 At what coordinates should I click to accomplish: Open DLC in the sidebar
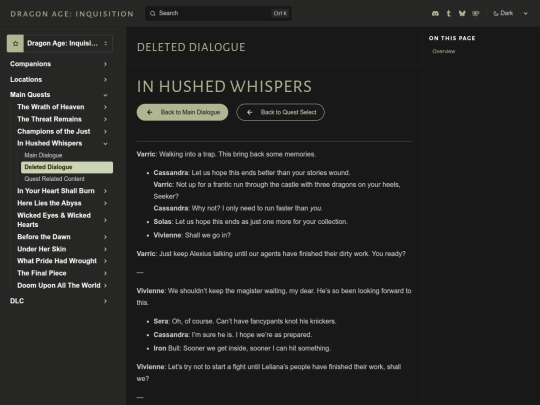pos(17,301)
